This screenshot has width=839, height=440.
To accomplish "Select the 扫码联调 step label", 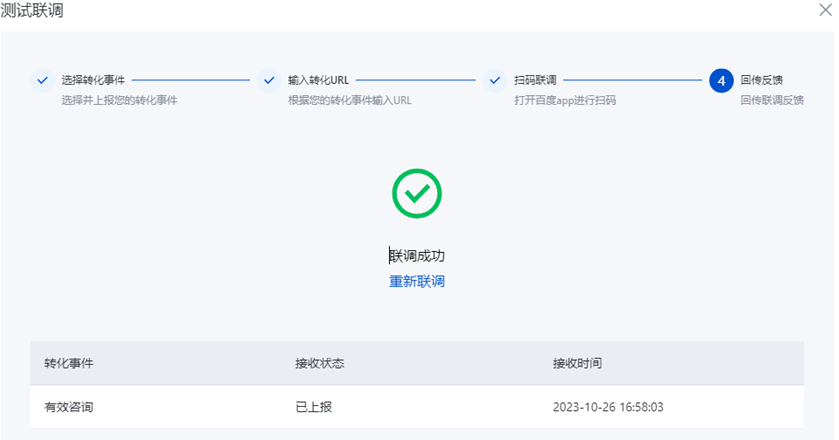I will (535, 80).
